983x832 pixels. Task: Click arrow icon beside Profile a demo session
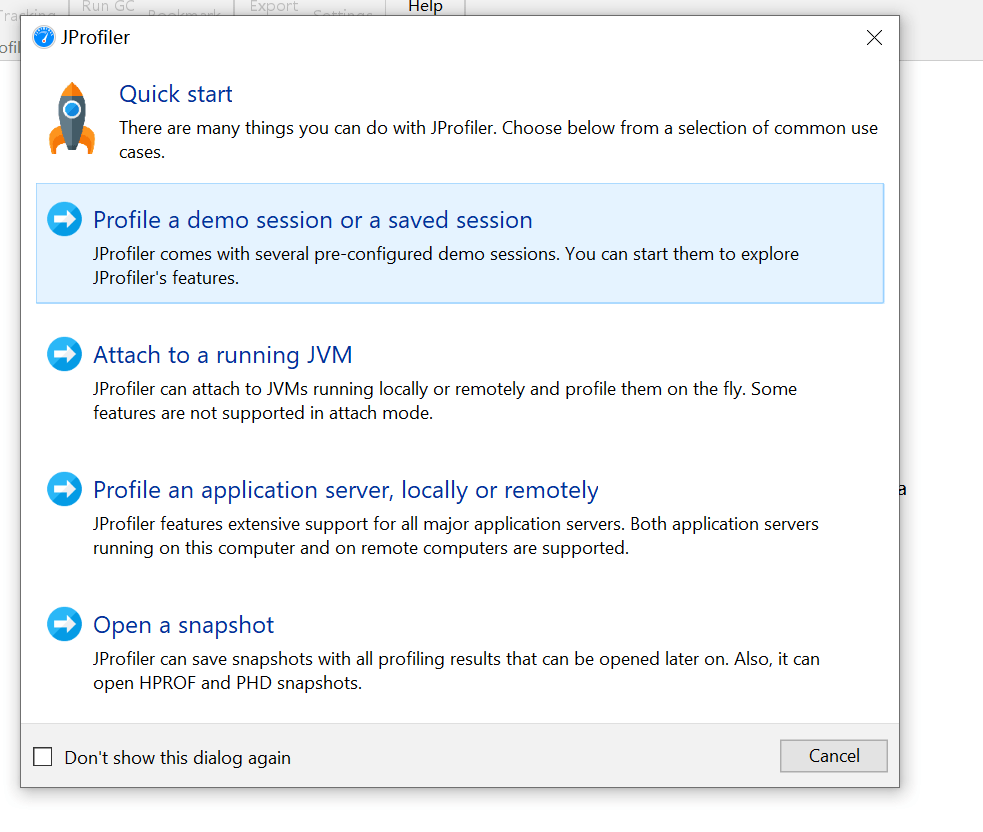pos(65,220)
